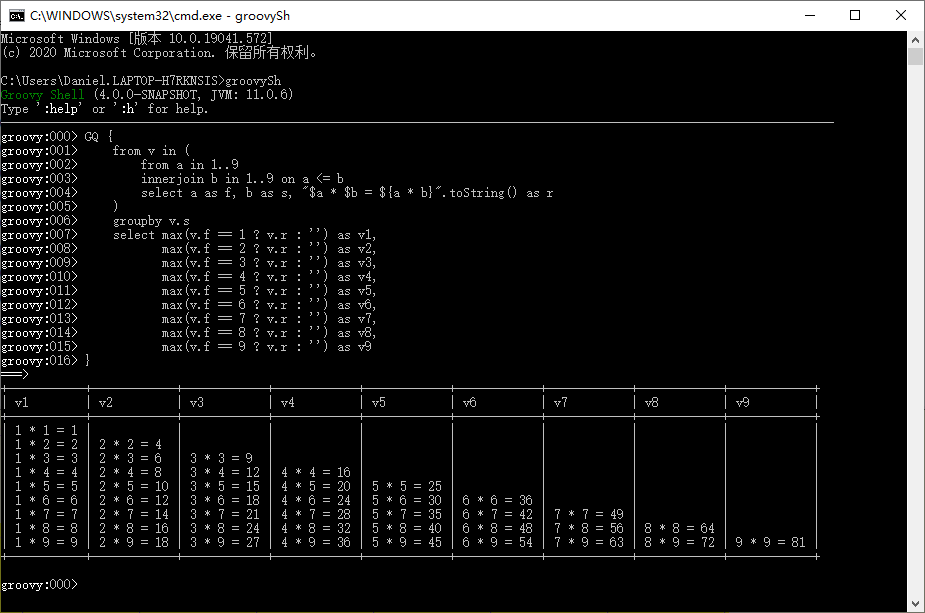Screen dimensions: 925x613
Task: Click 'innerjoin b in 1..9 on a <= b'
Action: tap(242, 179)
